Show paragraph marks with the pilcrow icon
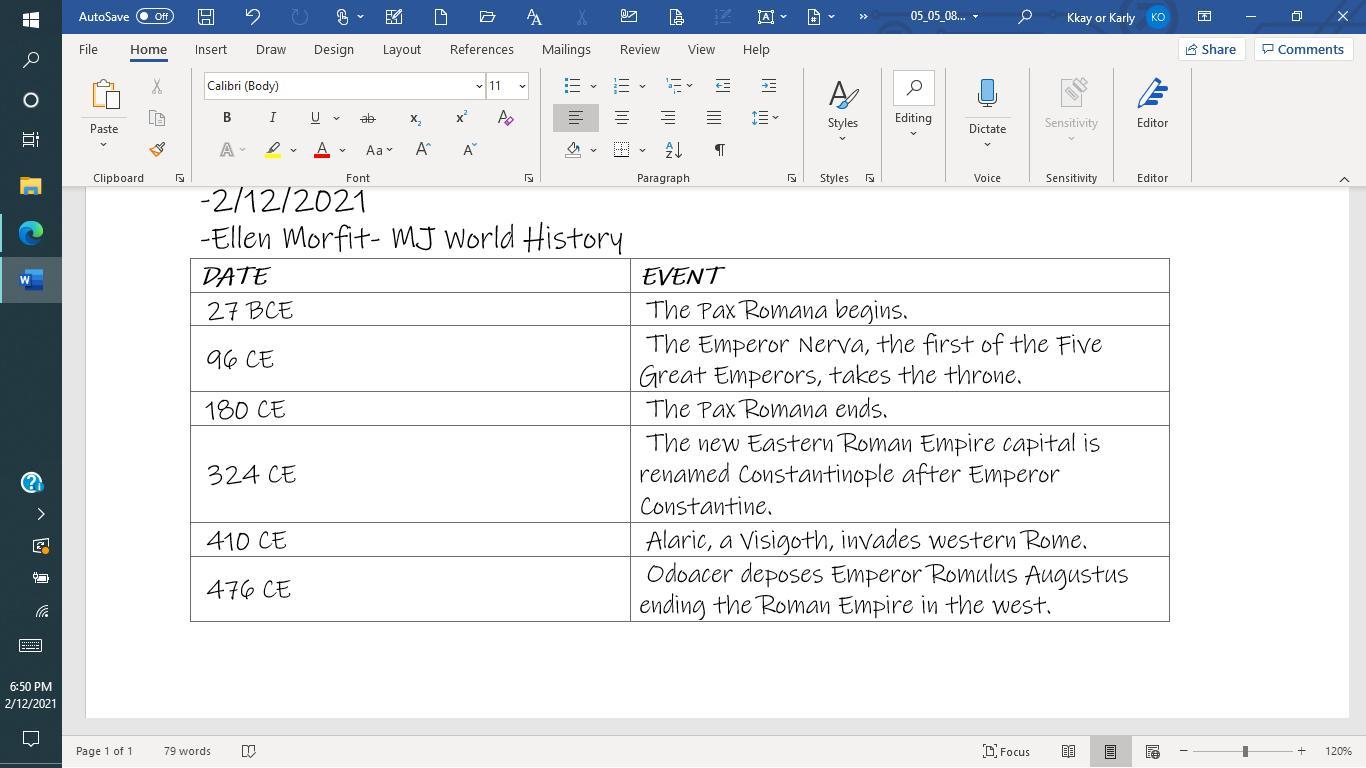The width and height of the screenshot is (1366, 768). click(x=719, y=150)
